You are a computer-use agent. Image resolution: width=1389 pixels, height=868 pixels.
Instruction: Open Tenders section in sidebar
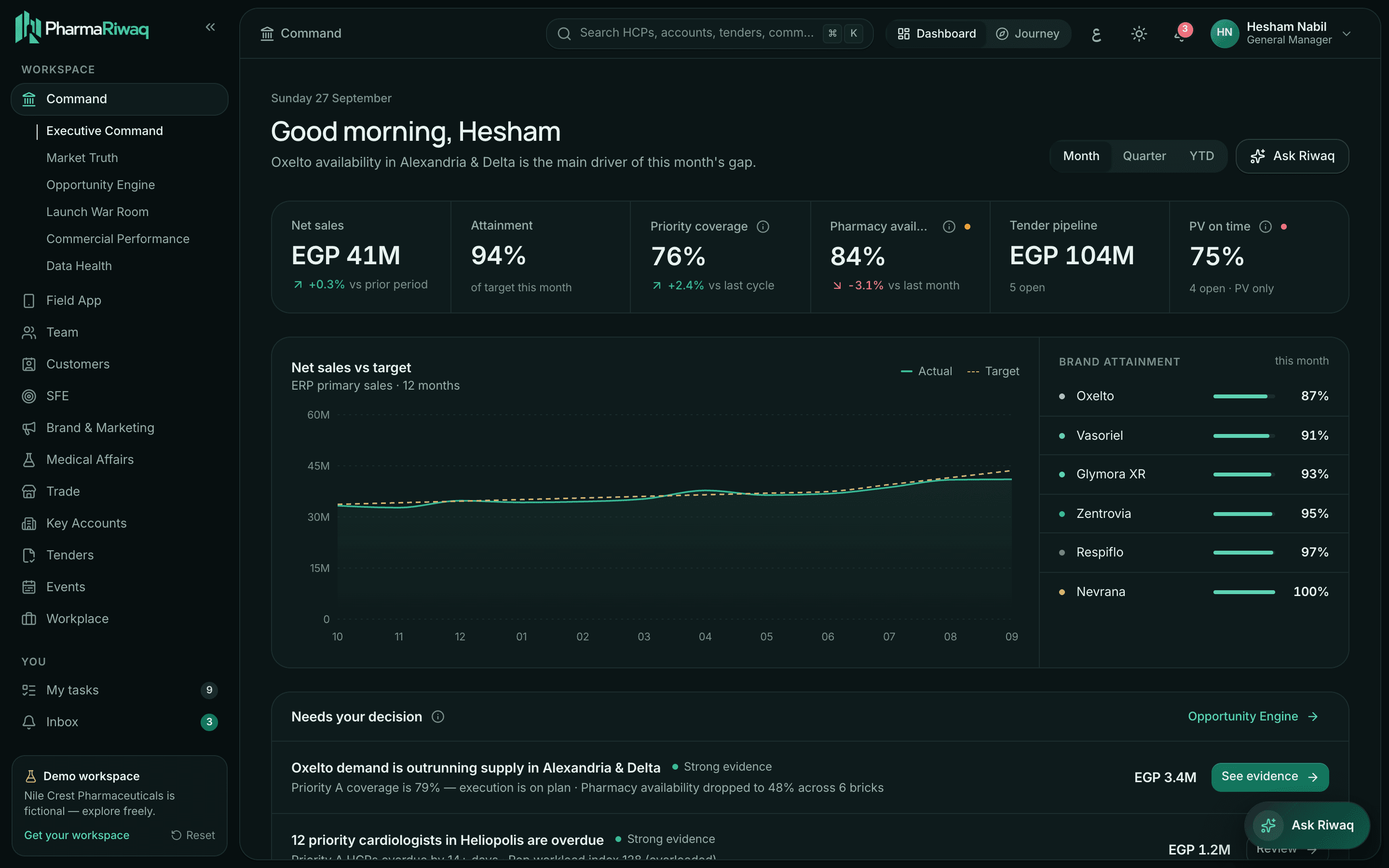120,555
